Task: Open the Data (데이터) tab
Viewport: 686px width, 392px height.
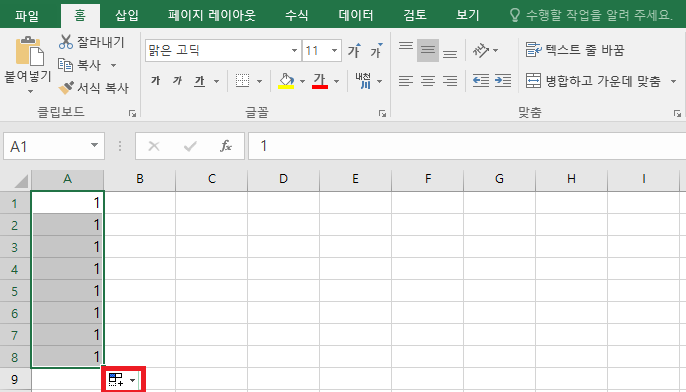Action: [x=356, y=15]
